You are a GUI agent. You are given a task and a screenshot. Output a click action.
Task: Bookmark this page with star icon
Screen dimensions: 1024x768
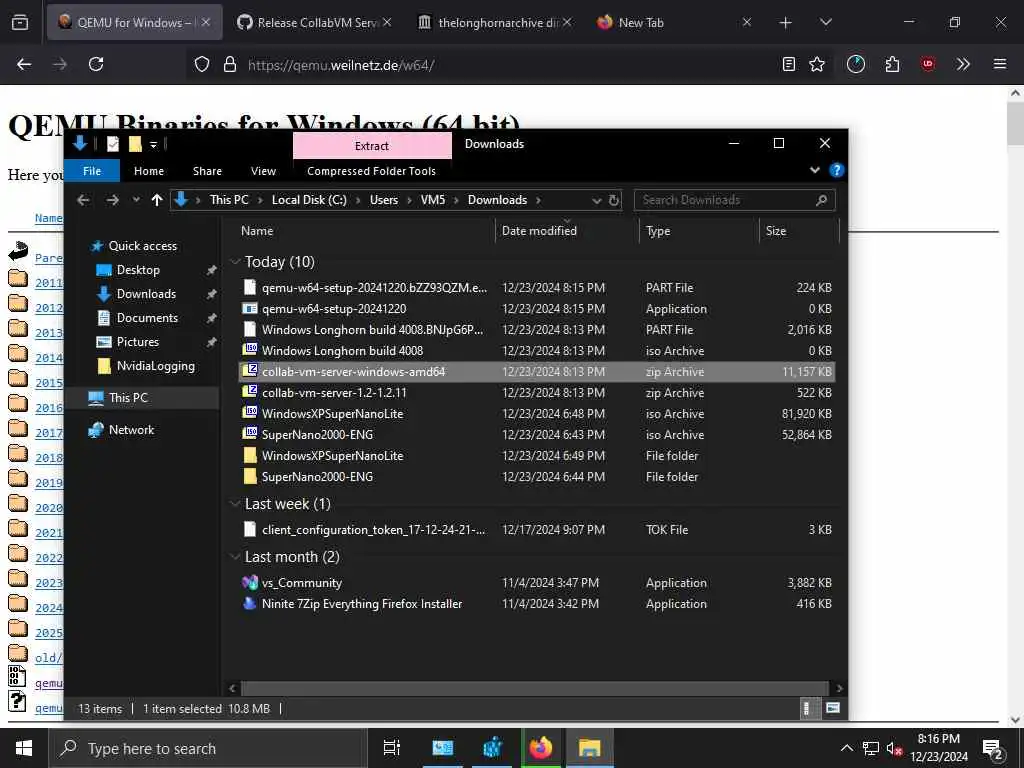817,64
